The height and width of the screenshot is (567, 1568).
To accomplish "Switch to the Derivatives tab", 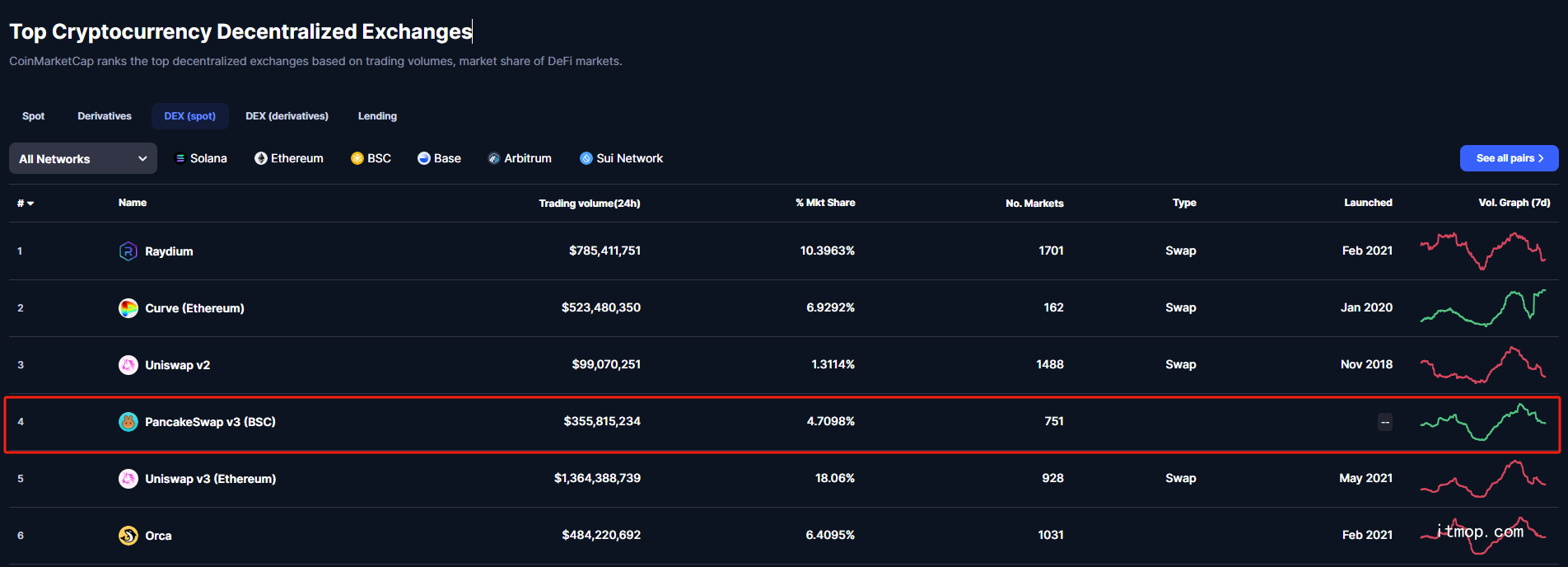I will point(105,116).
